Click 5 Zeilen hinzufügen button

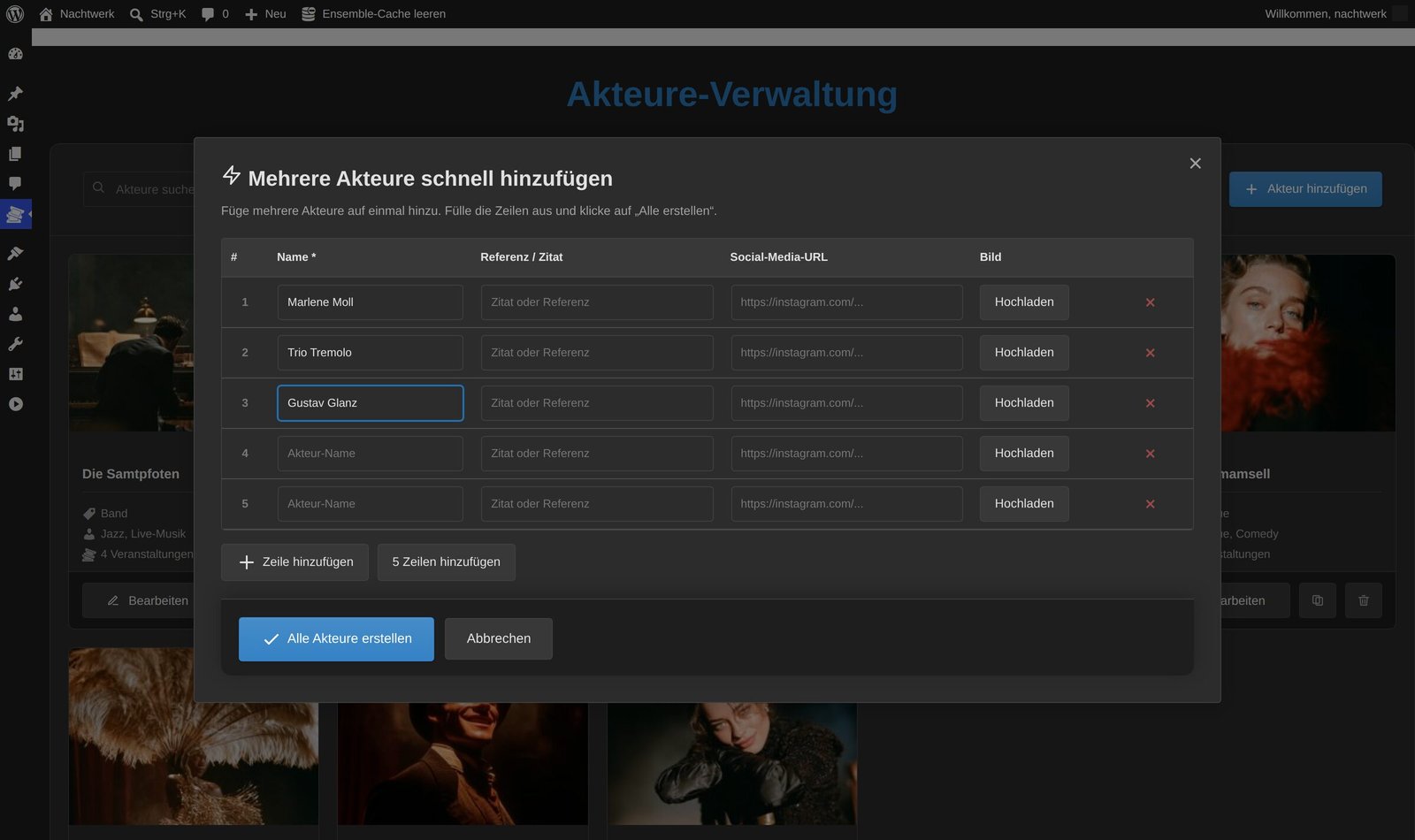[447, 562]
